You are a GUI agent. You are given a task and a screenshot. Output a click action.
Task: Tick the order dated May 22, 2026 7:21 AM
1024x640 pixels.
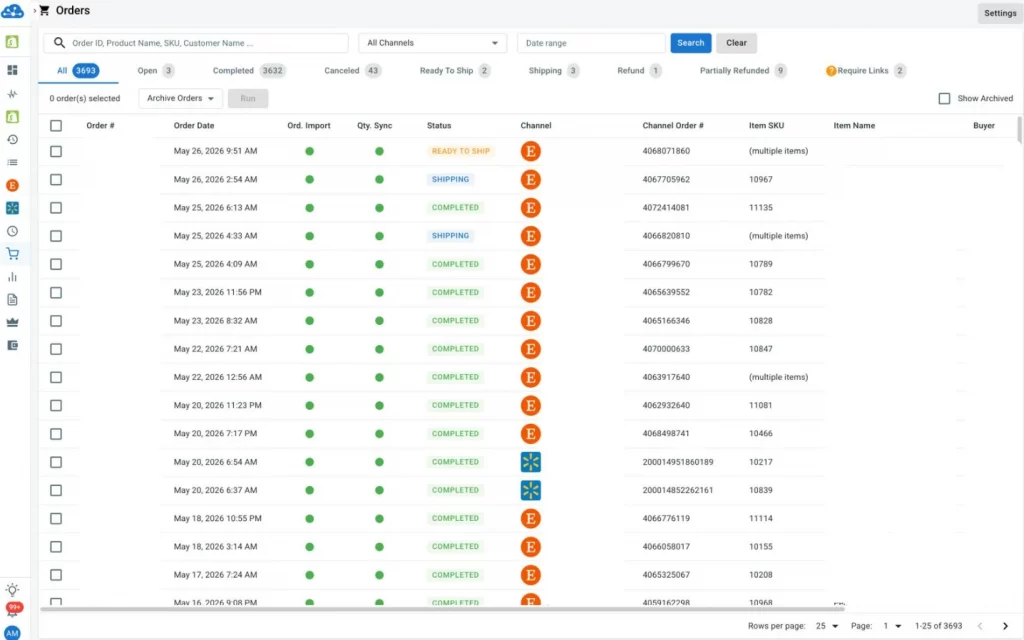click(56, 349)
